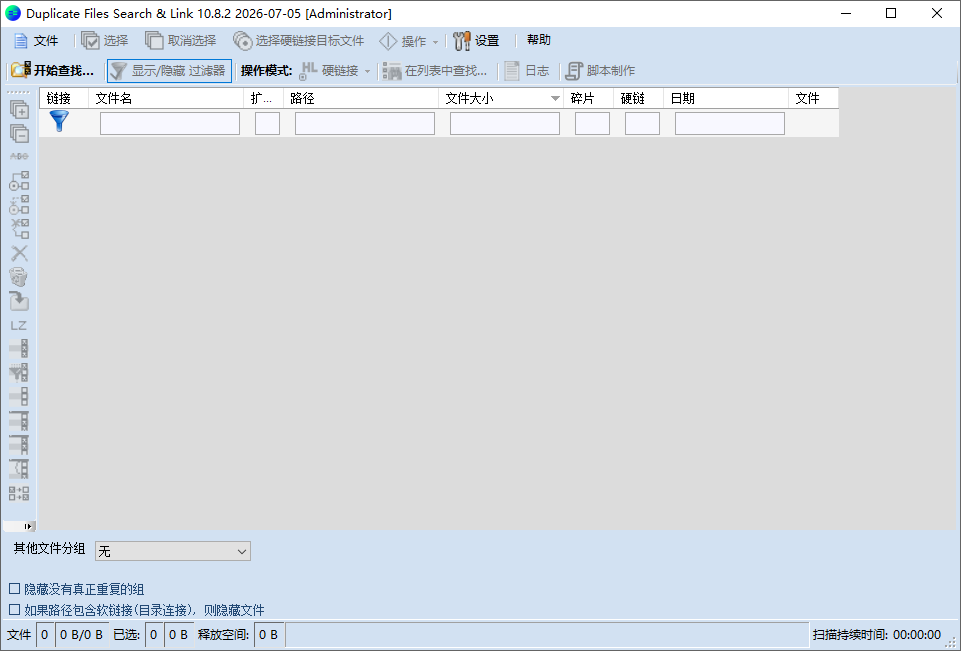Toggle the 显示/隐藏 过滤器 button

click(169, 70)
